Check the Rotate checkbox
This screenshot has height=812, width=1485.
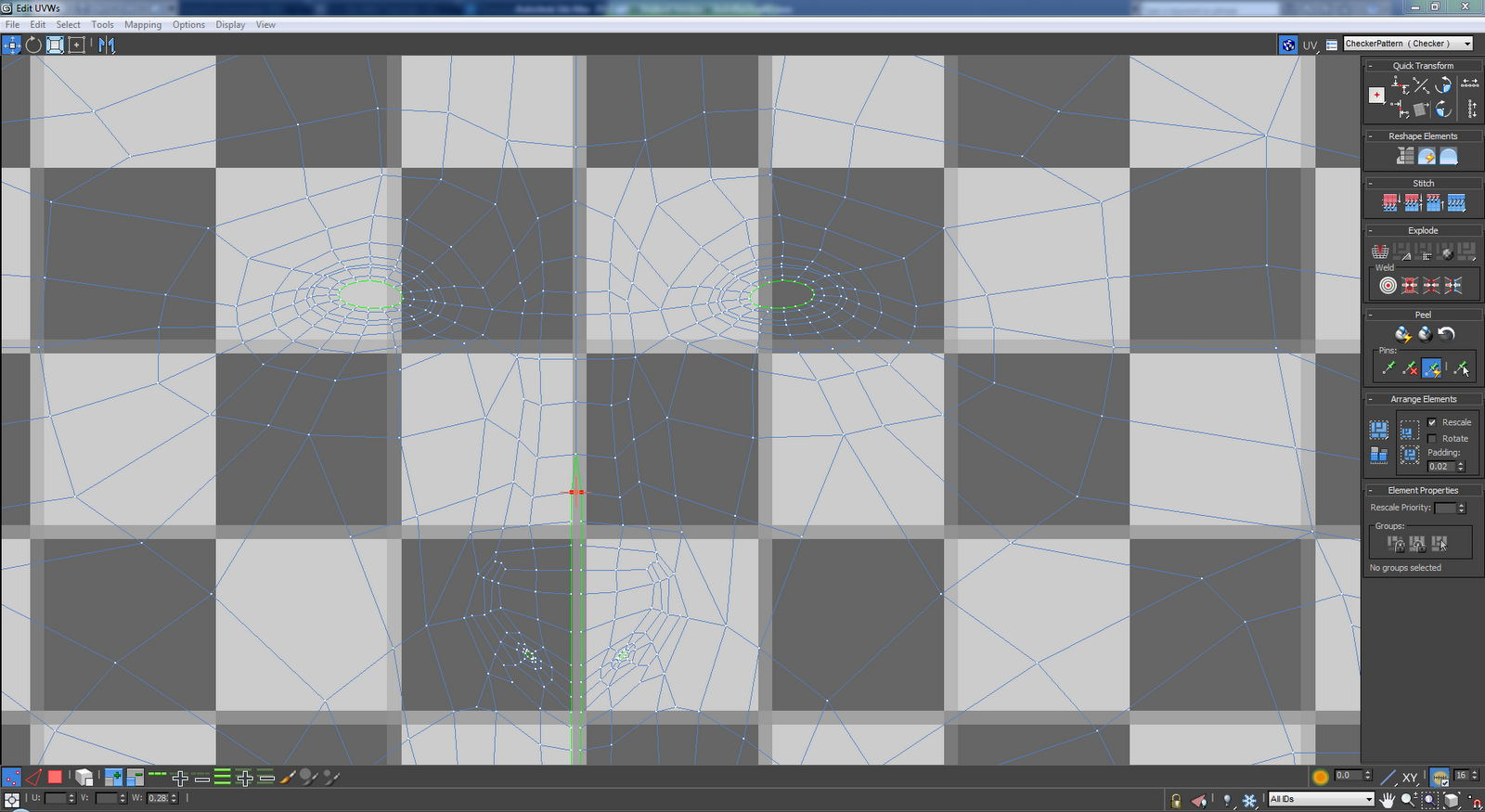[1432, 439]
